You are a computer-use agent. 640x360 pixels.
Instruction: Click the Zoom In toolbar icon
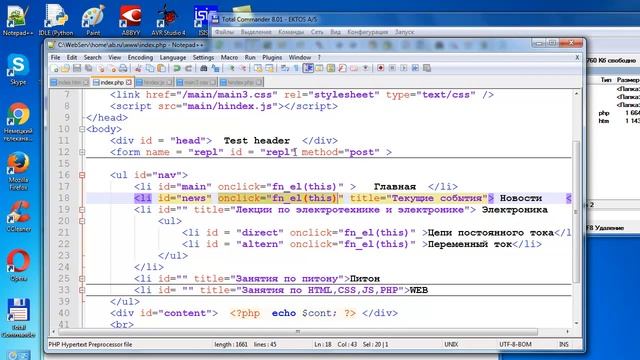231,69
